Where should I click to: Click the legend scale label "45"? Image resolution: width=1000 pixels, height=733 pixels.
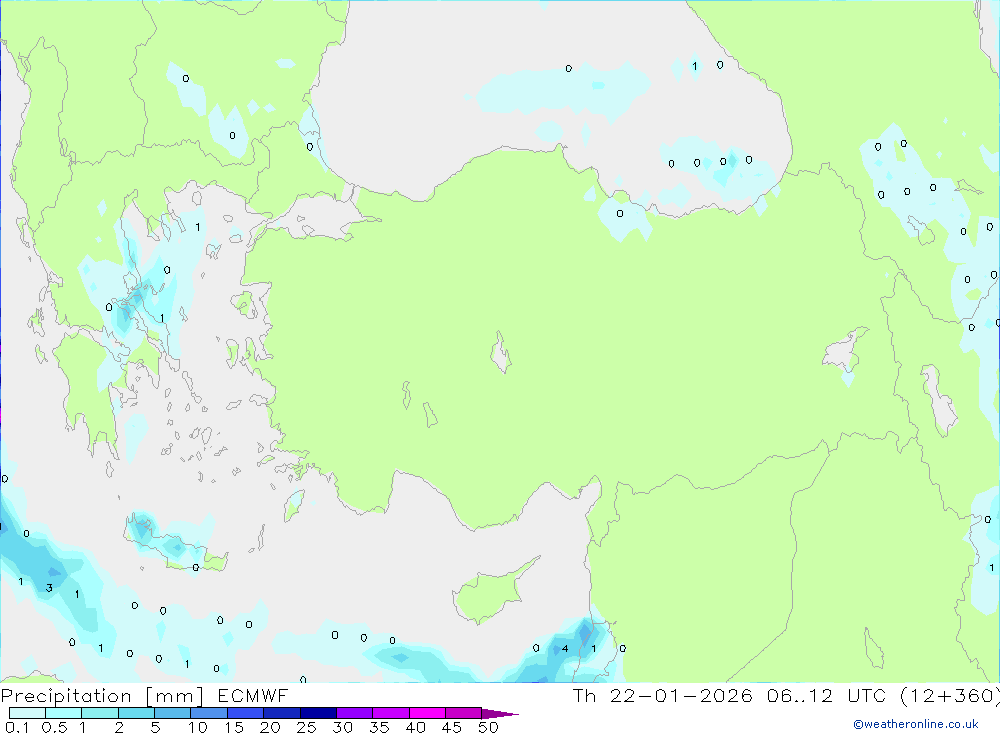[452, 727]
